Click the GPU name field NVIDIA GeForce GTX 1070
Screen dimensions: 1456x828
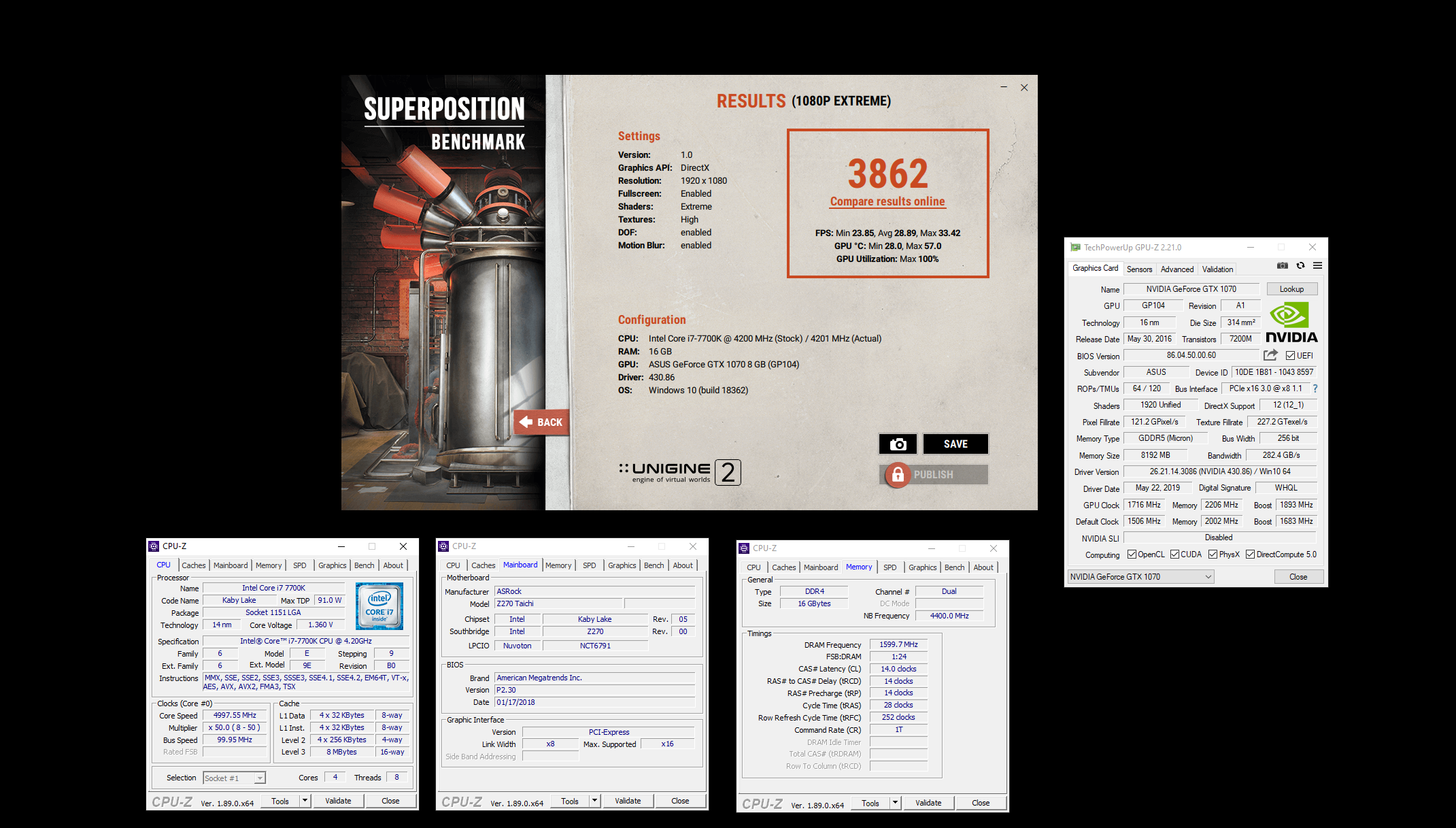(x=1191, y=289)
